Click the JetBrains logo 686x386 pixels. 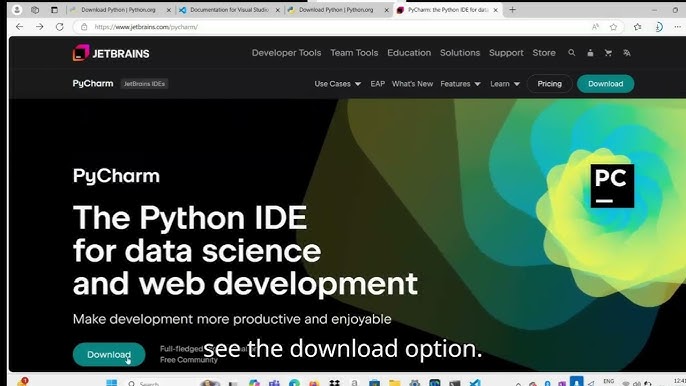(x=111, y=53)
